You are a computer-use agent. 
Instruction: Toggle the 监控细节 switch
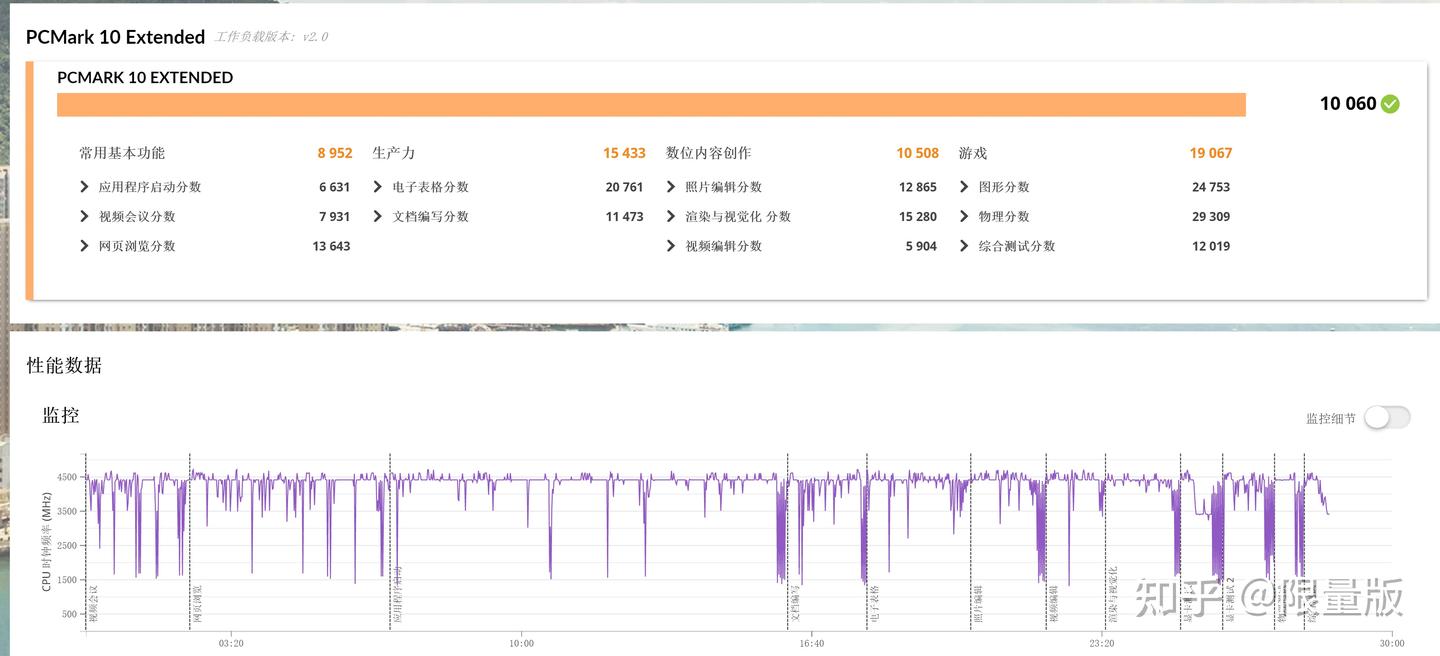click(x=1387, y=418)
